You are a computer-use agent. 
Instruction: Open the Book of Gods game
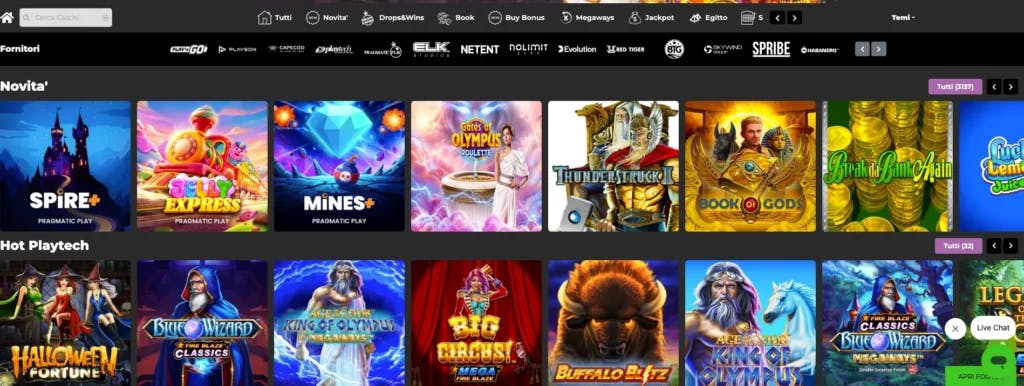pyautogui.click(x=750, y=166)
